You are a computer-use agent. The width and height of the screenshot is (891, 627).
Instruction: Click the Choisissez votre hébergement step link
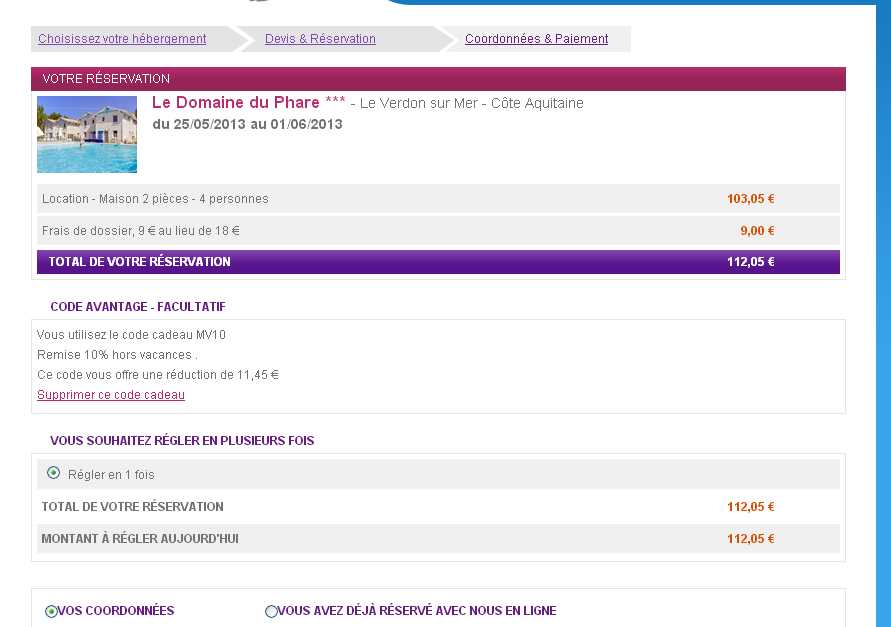click(122, 39)
